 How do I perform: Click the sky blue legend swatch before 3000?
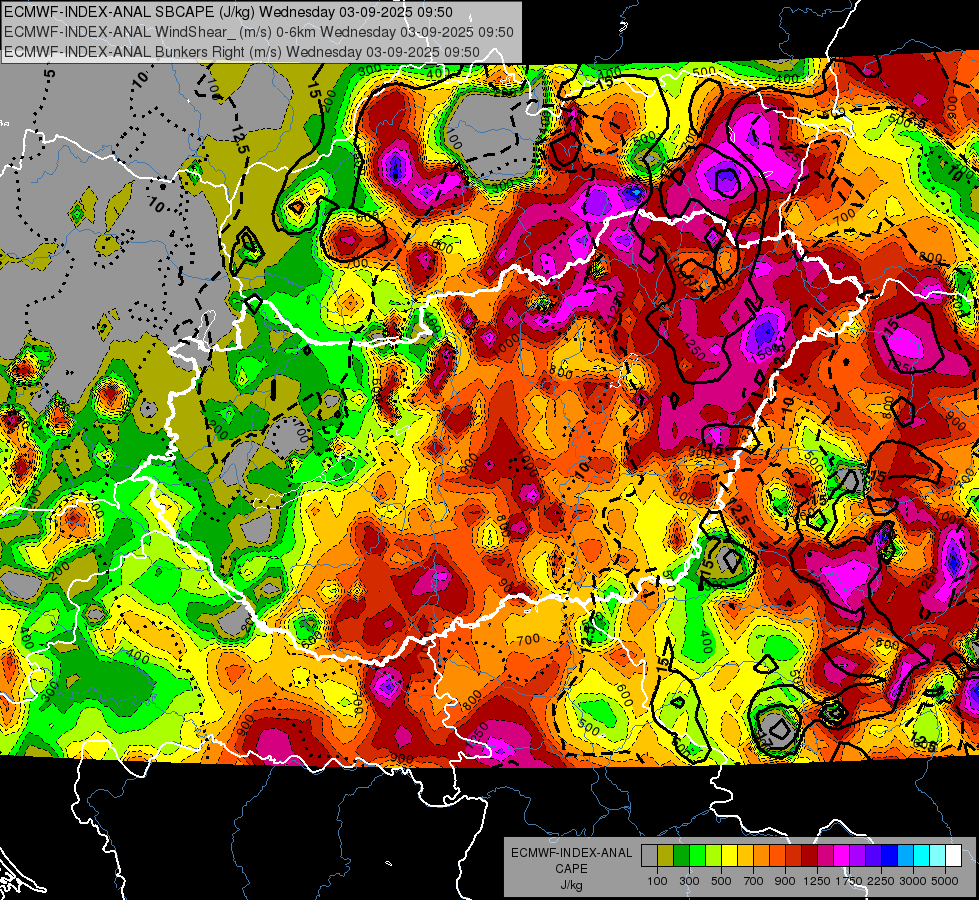pos(905,856)
